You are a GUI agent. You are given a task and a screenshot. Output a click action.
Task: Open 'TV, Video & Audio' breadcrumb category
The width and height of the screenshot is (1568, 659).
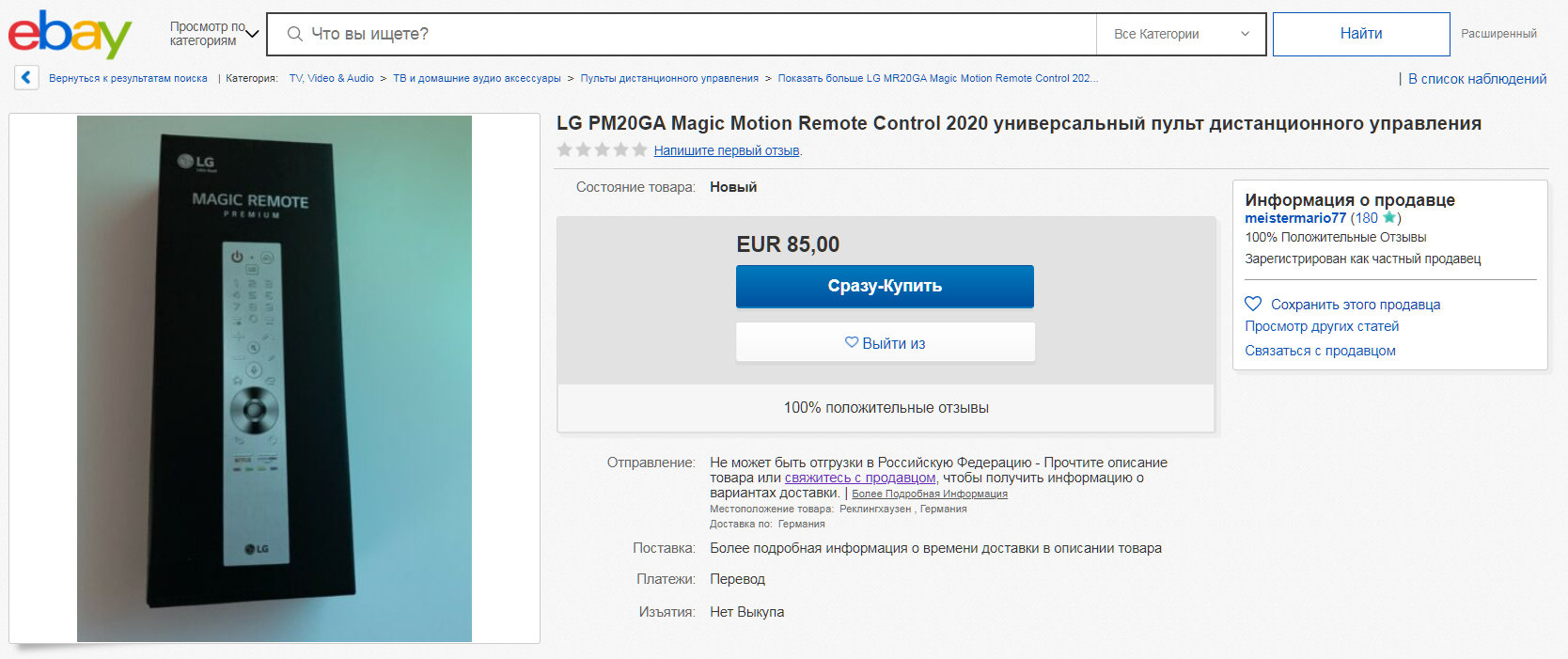click(x=331, y=79)
